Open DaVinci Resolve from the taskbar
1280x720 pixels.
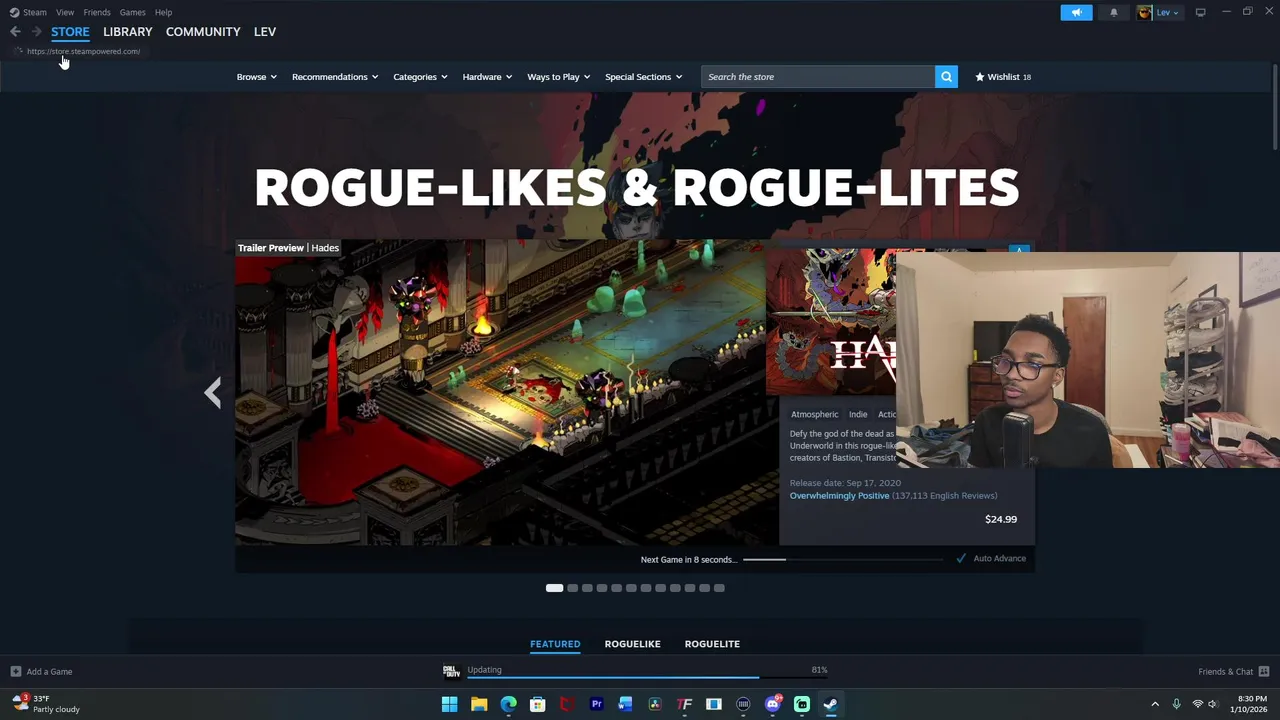pos(655,704)
